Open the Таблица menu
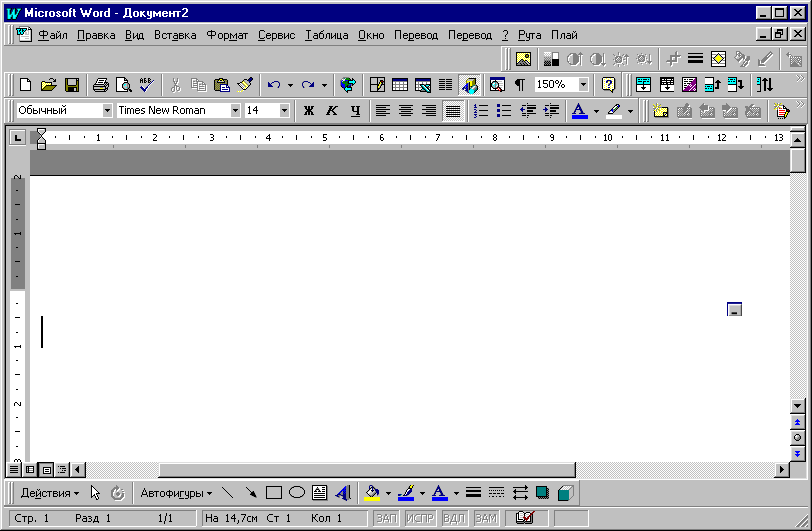 pos(326,35)
